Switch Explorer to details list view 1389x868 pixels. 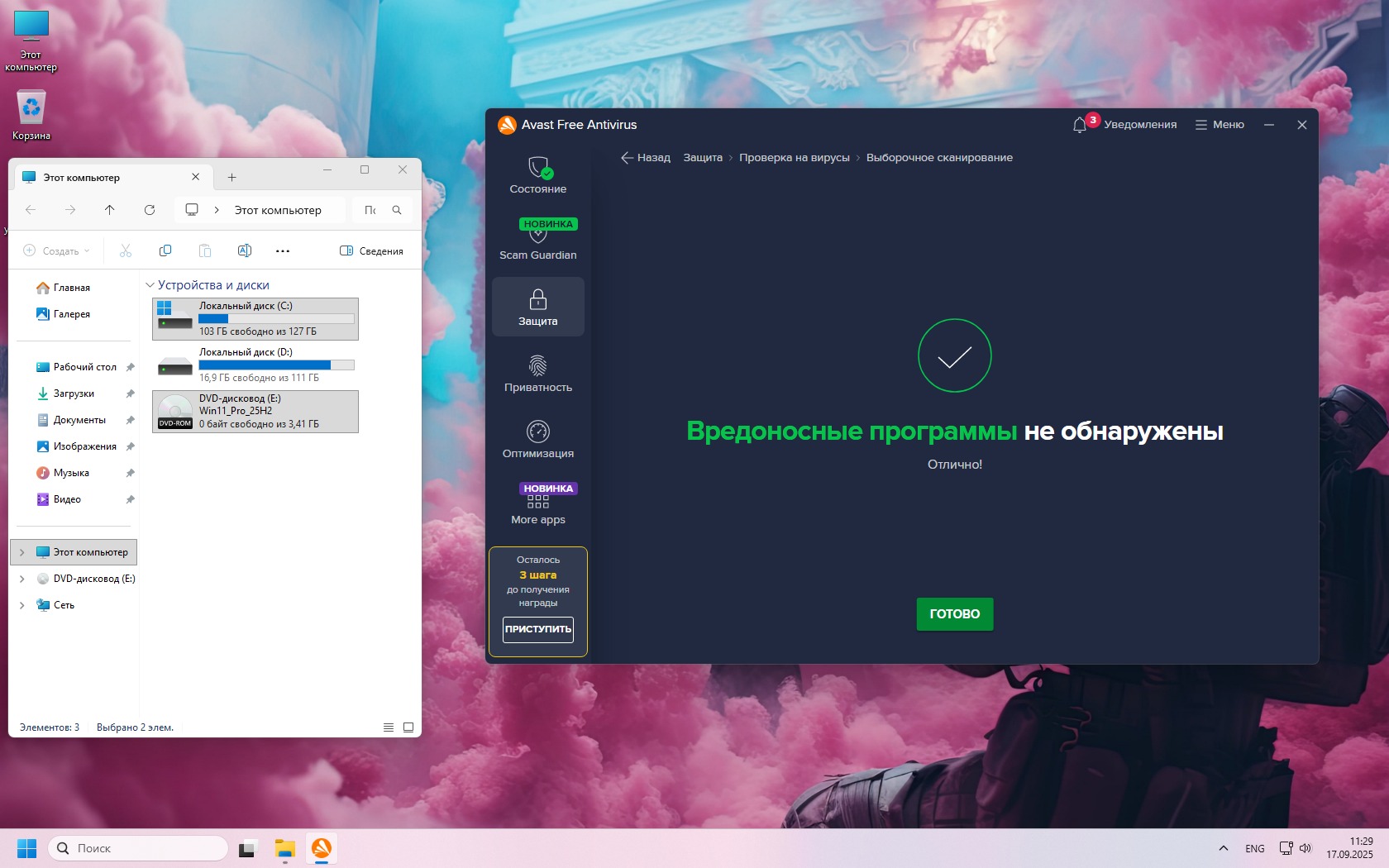coord(389,727)
